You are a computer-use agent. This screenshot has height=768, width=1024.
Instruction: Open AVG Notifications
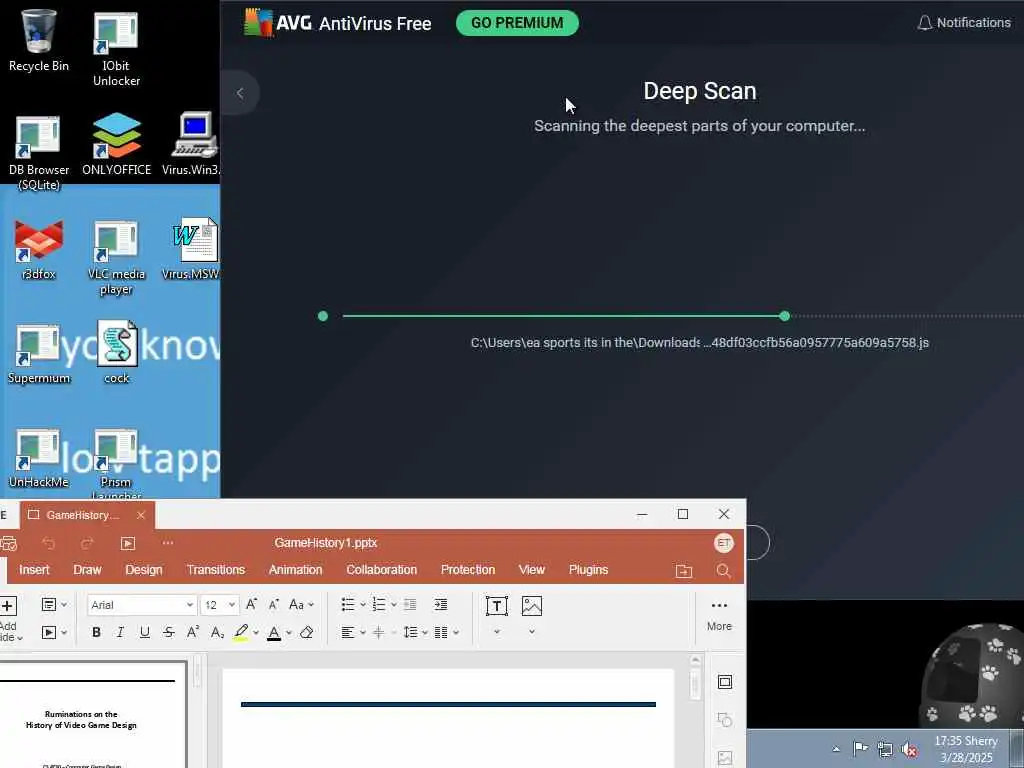[x=964, y=23]
